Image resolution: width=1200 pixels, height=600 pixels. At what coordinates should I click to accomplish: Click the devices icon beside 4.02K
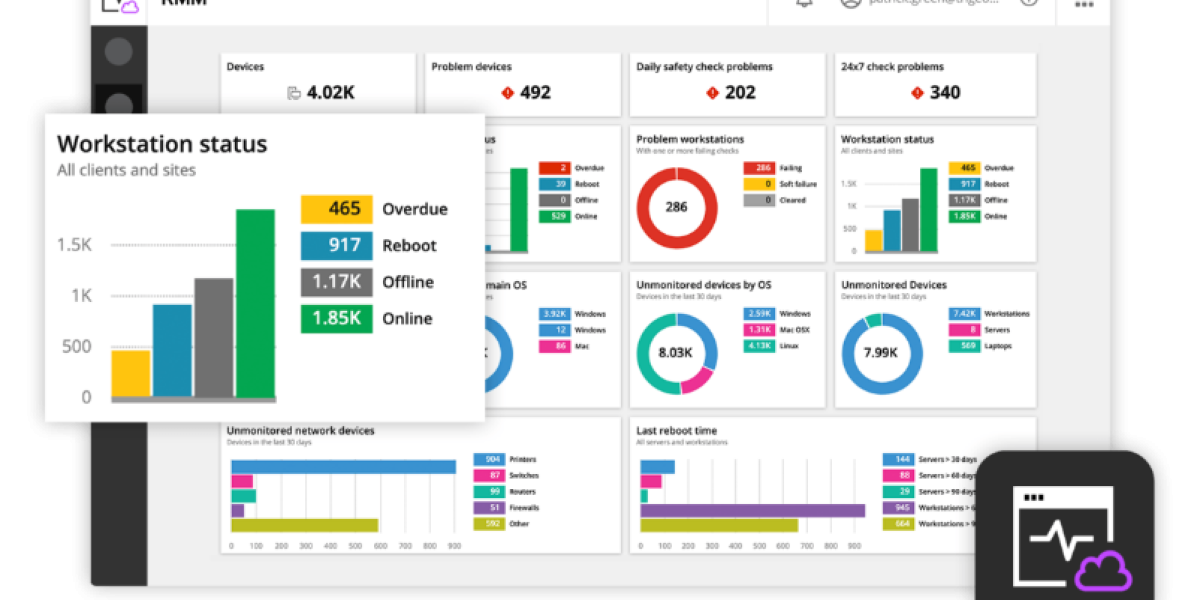[x=294, y=93]
